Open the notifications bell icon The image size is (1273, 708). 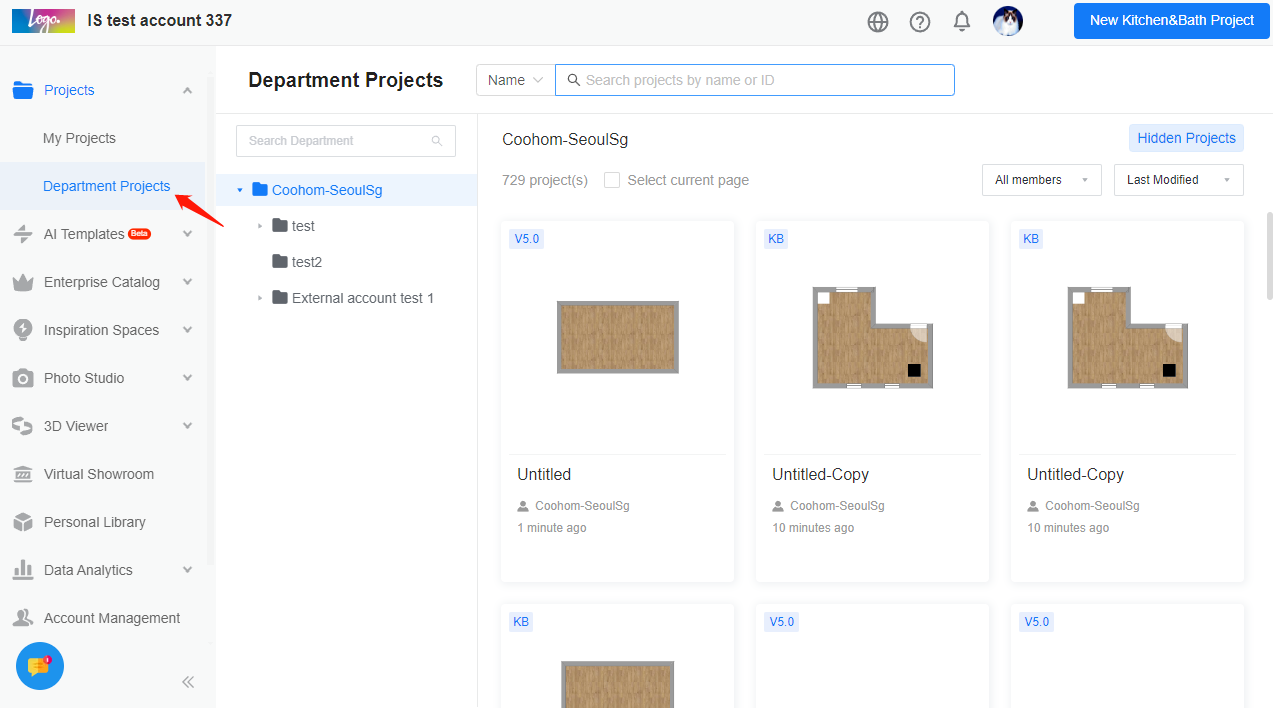962,22
